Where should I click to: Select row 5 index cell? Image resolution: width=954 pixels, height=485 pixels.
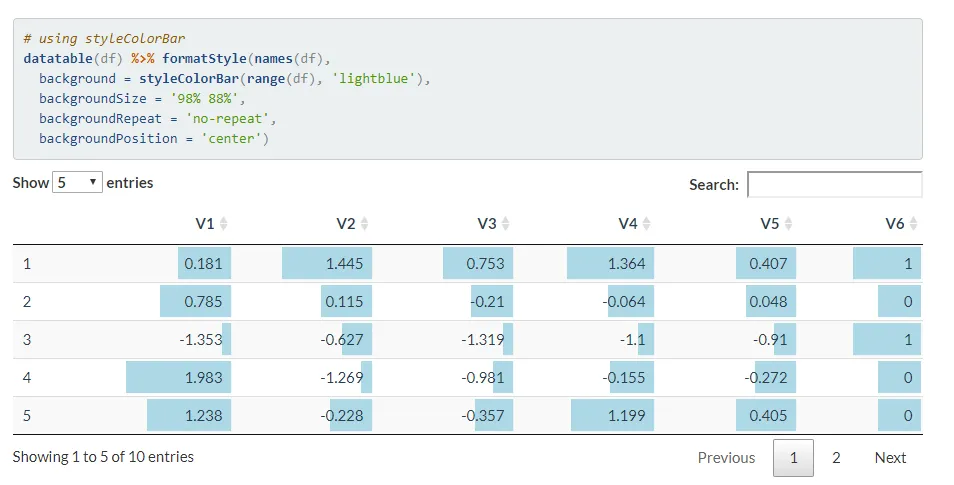coord(27,416)
